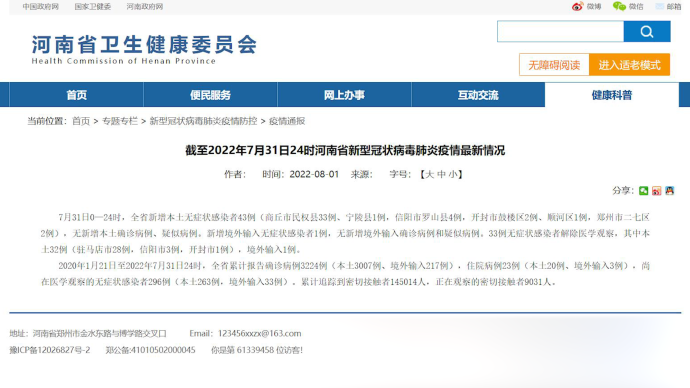Viewport: 690px width, 388px height.
Task: Click the 进入适老模式 button
Action: 629,65
